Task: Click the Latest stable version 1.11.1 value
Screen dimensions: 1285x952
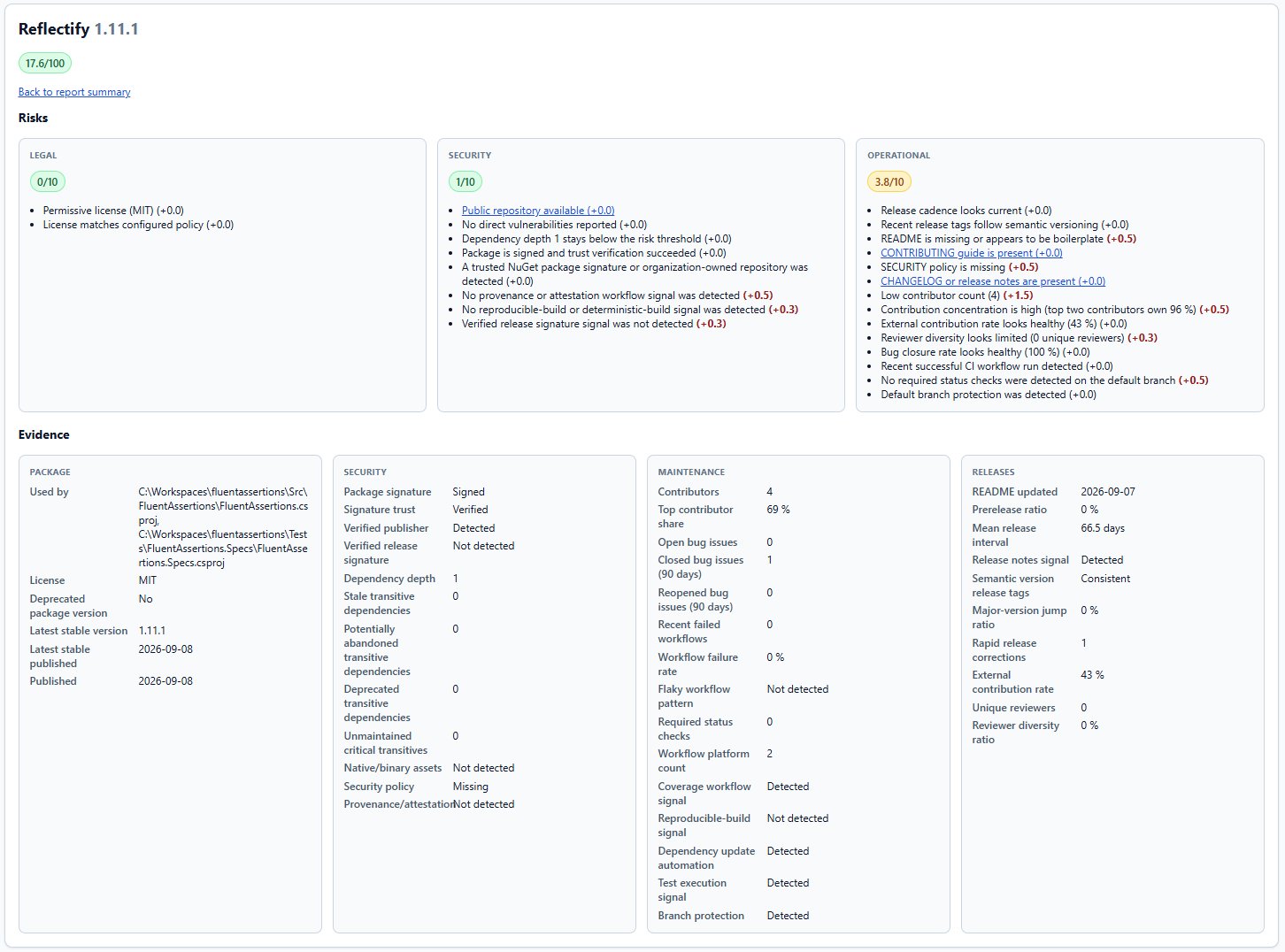Action: point(152,631)
